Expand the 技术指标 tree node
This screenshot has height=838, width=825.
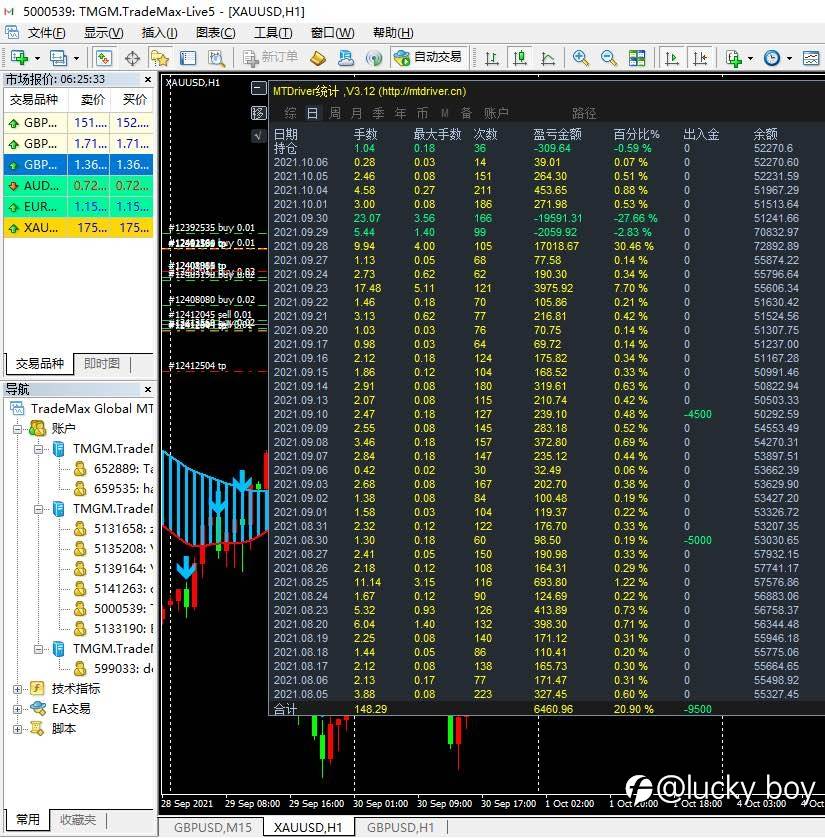[x=18, y=688]
